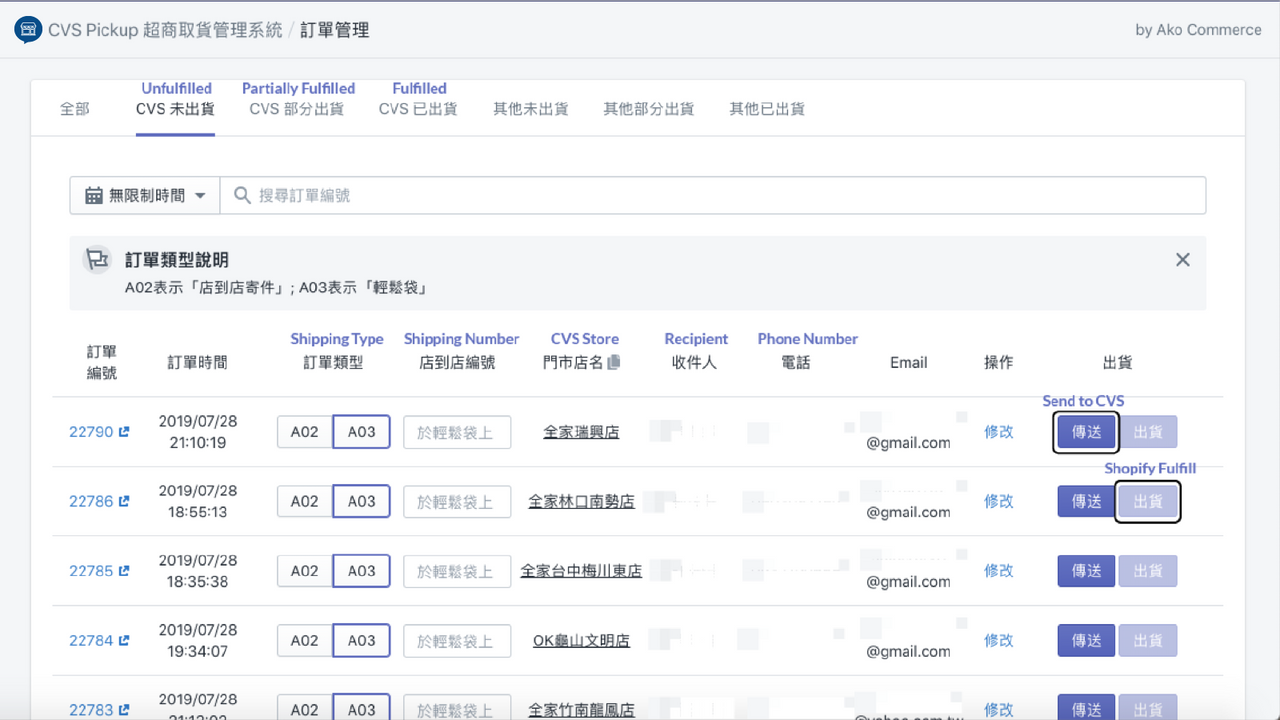
Task: Click shipping number field for order 22786
Action: click(x=457, y=502)
